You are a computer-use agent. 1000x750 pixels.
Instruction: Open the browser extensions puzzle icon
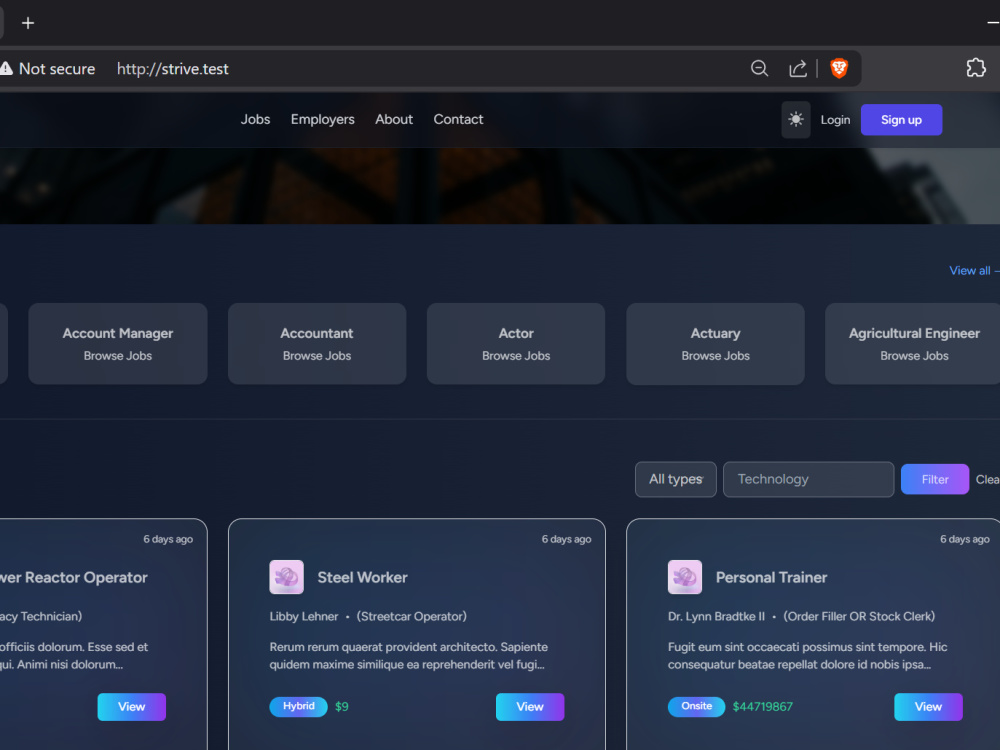[x=976, y=68]
